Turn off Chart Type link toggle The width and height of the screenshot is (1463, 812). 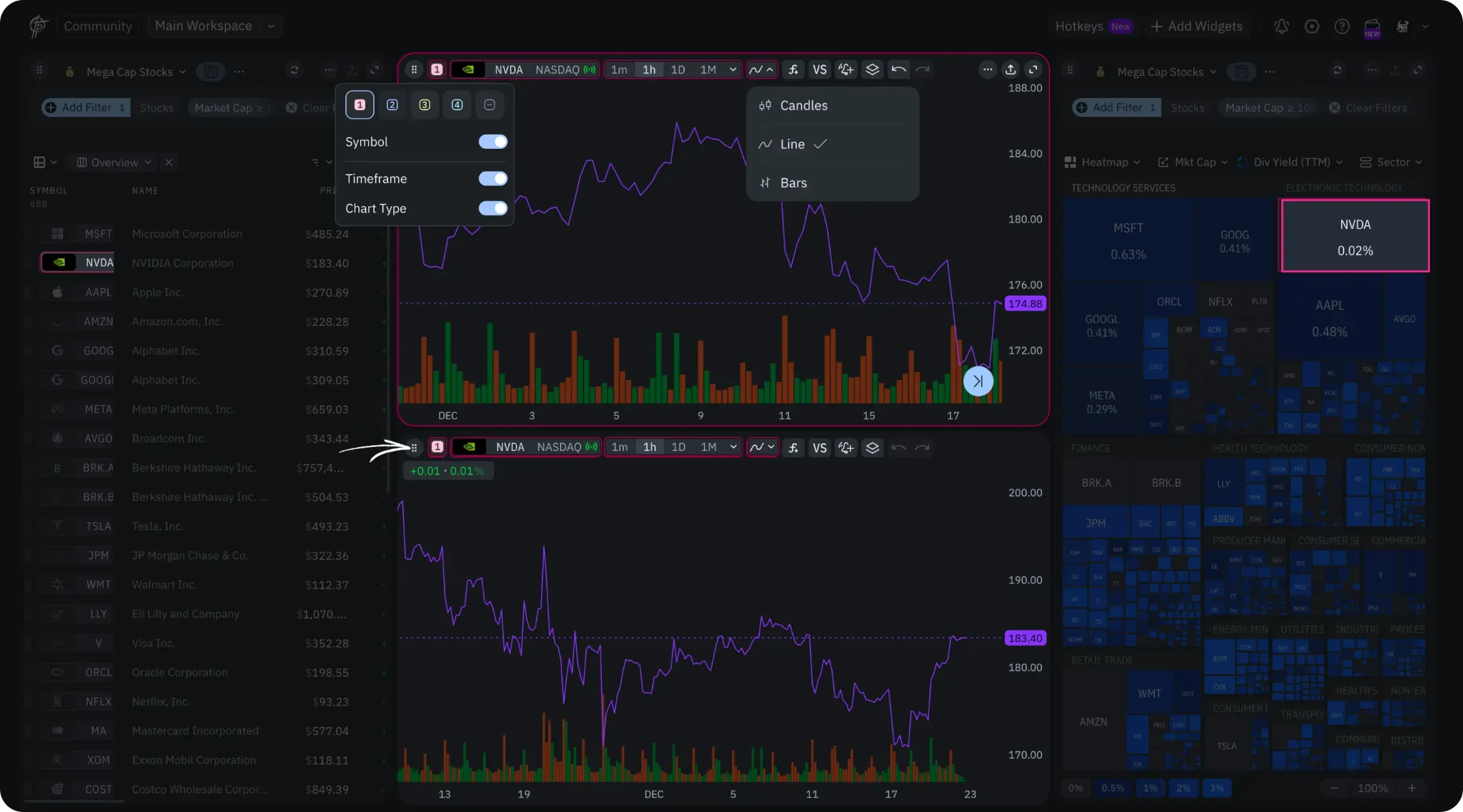coord(493,208)
